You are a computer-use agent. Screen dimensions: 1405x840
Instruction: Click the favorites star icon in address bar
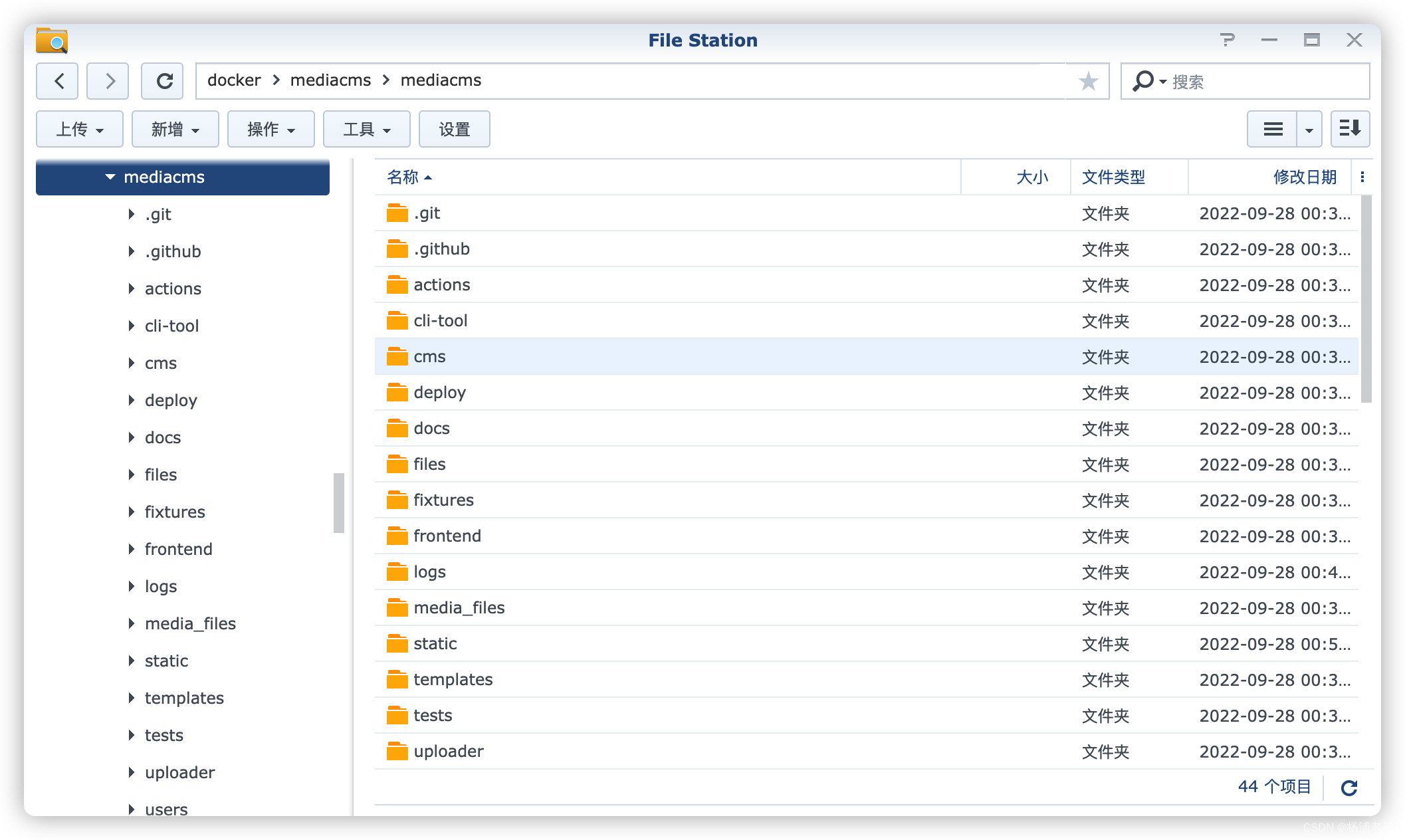click(x=1088, y=82)
